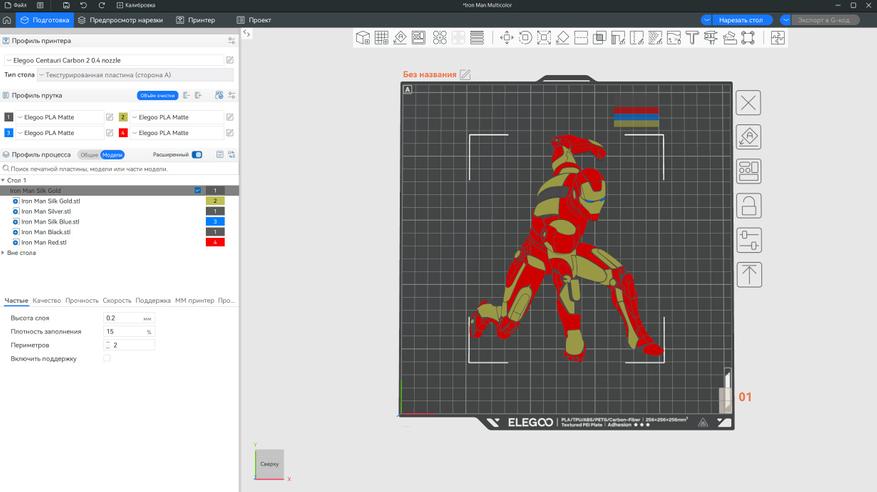Select the Rotate tool in the toolbar
Image resolution: width=877 pixels, height=492 pixels.
(x=524, y=38)
